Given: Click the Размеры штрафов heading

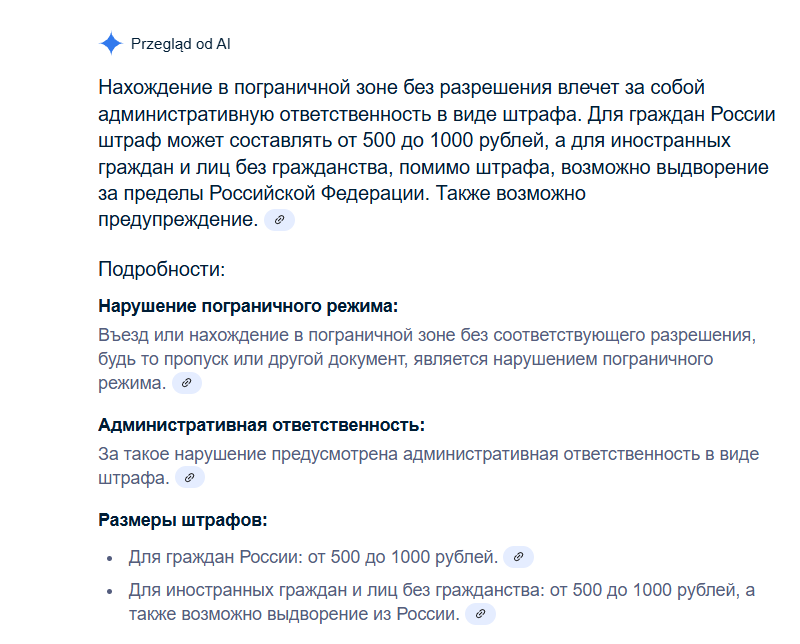Looking at the screenshot, I should click(x=183, y=520).
